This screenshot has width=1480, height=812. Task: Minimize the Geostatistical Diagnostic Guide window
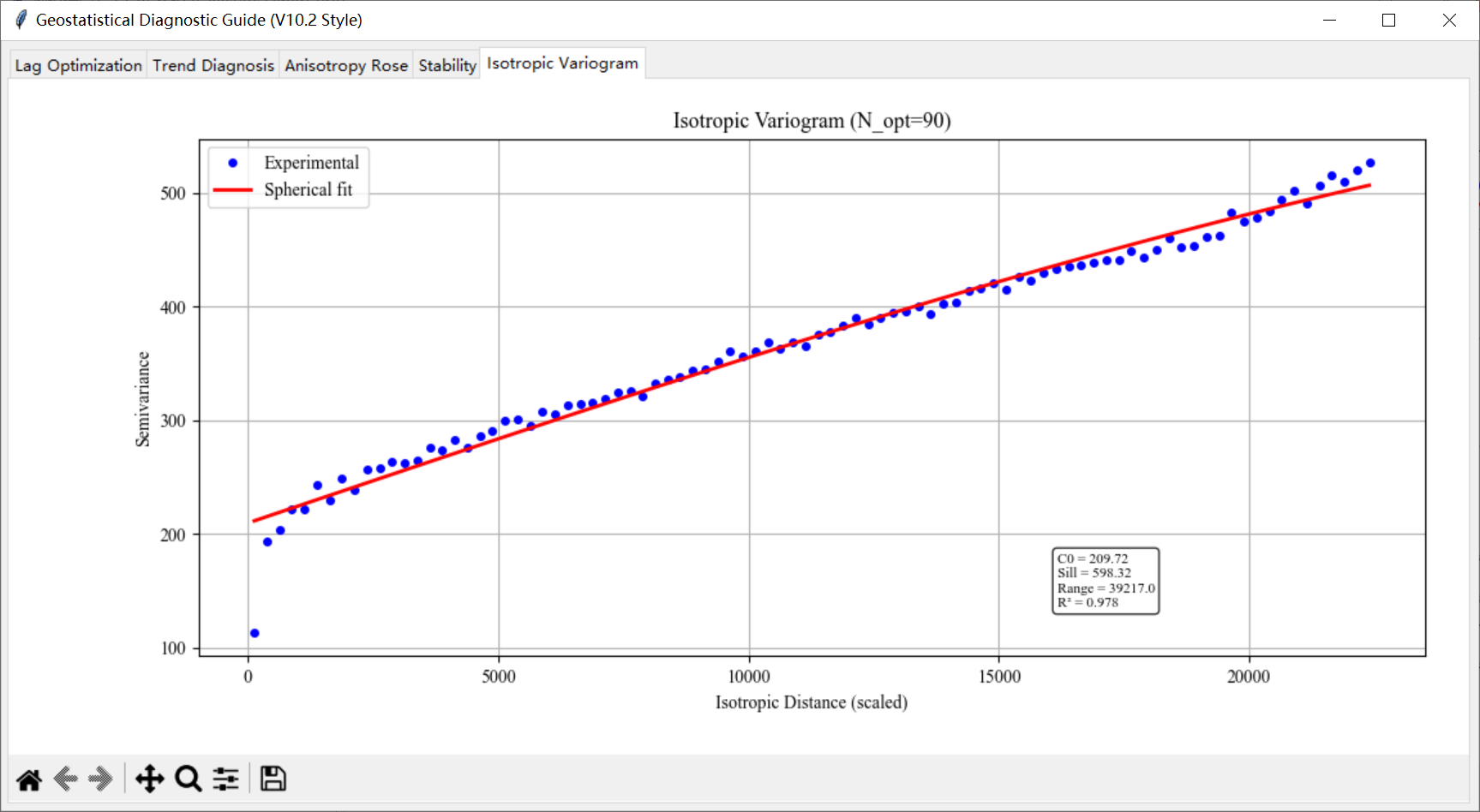1329,20
